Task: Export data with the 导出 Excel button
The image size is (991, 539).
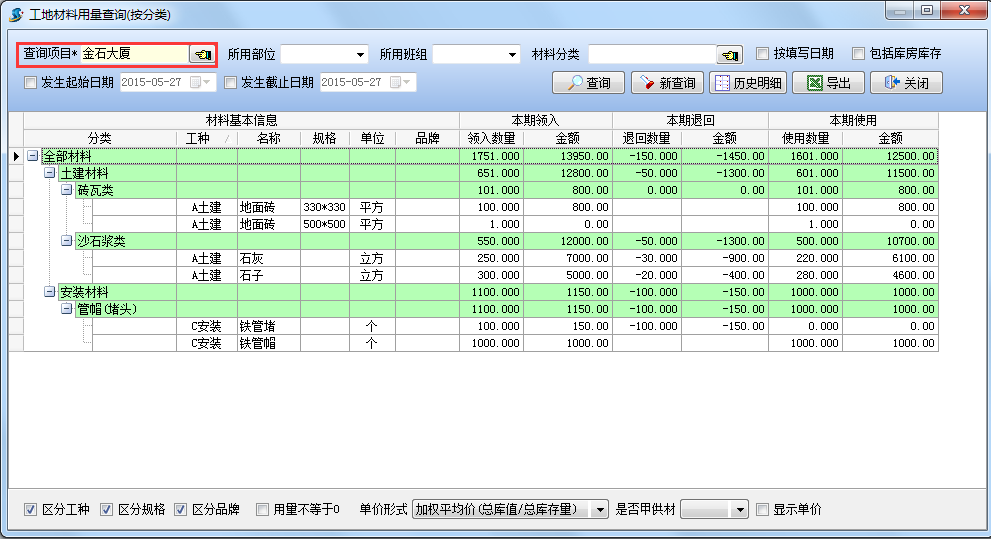Action: (x=828, y=83)
